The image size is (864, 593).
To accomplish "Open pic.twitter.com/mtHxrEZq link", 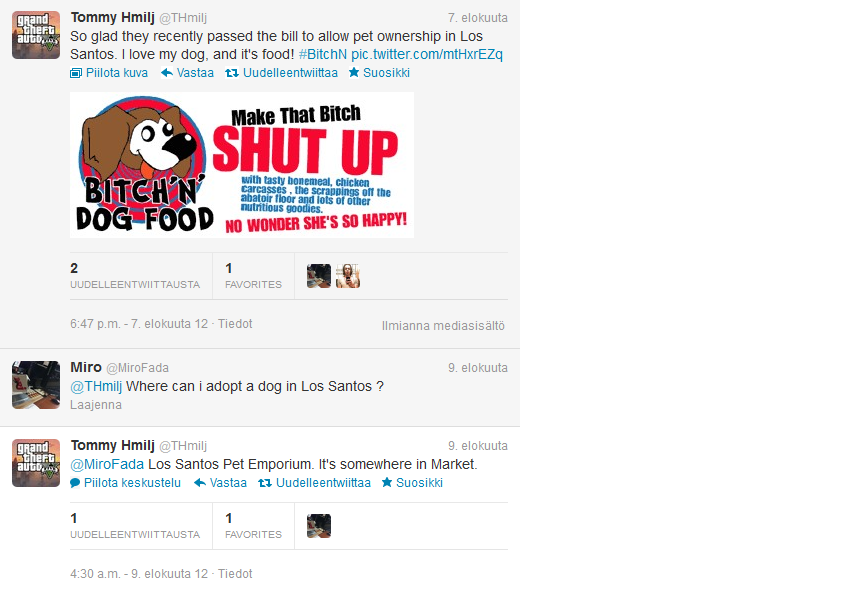I will click(426, 54).
